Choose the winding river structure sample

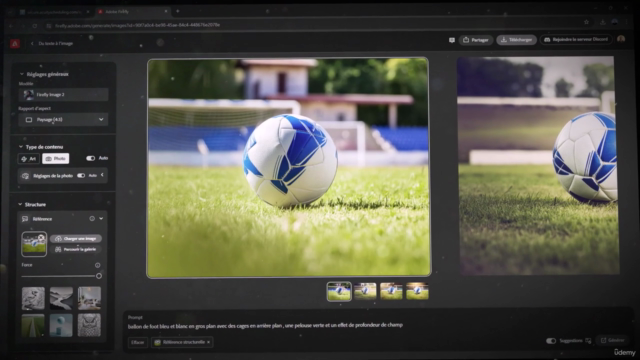[x=61, y=298]
